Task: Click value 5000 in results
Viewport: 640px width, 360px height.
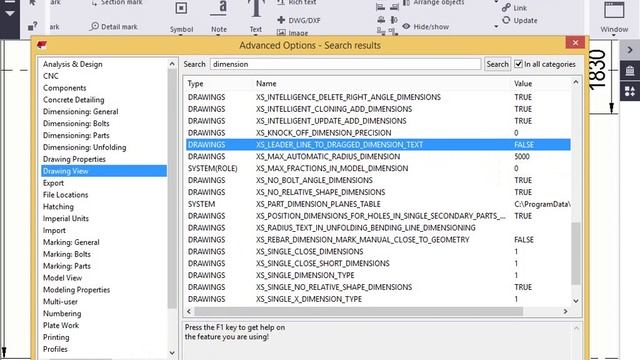Action: click(522, 156)
